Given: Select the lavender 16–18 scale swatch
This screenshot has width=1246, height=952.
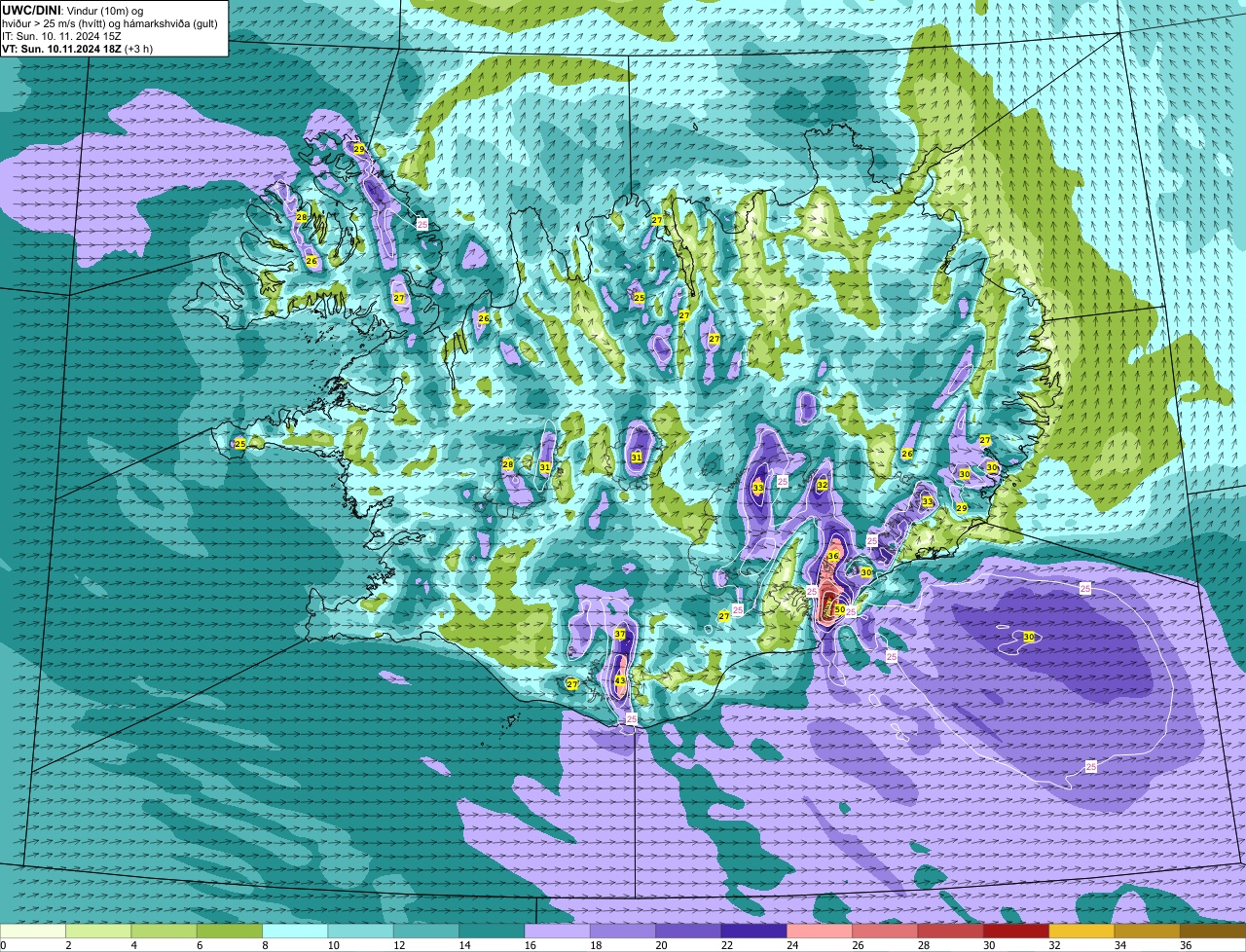Looking at the screenshot, I should (x=558, y=931).
